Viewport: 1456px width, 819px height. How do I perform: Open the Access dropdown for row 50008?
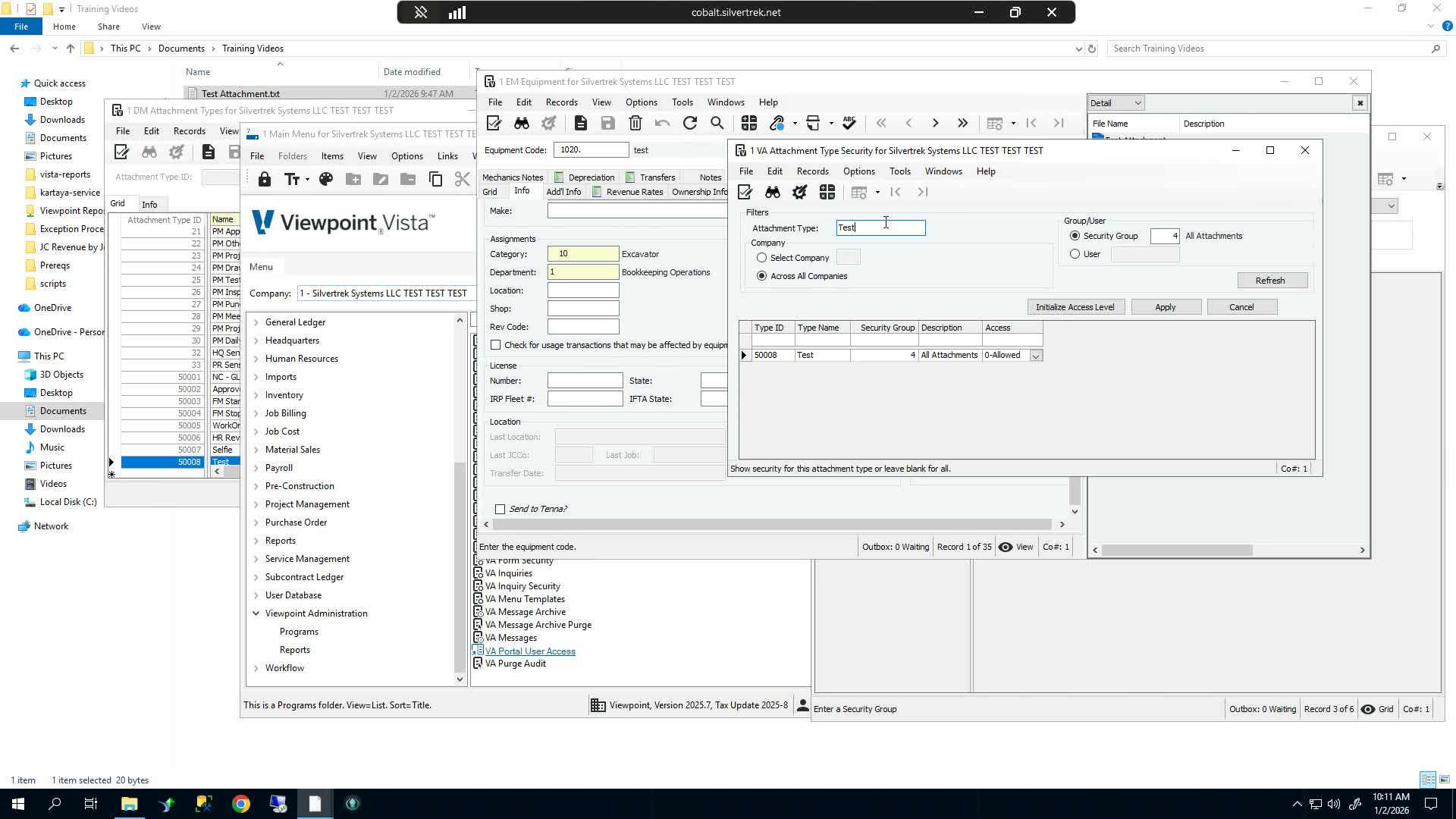[x=1036, y=356]
